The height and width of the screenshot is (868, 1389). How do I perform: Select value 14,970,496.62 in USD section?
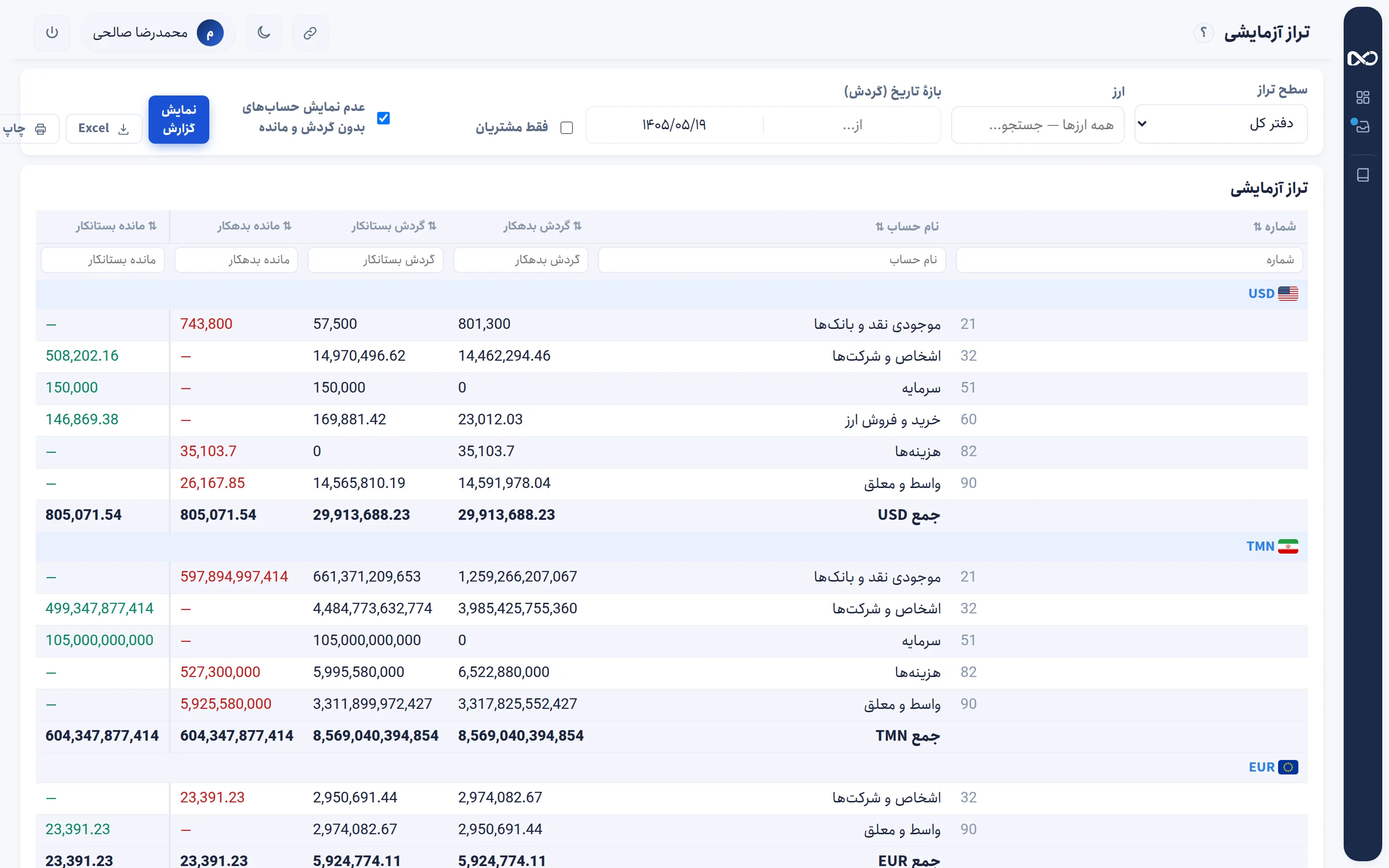pos(359,355)
